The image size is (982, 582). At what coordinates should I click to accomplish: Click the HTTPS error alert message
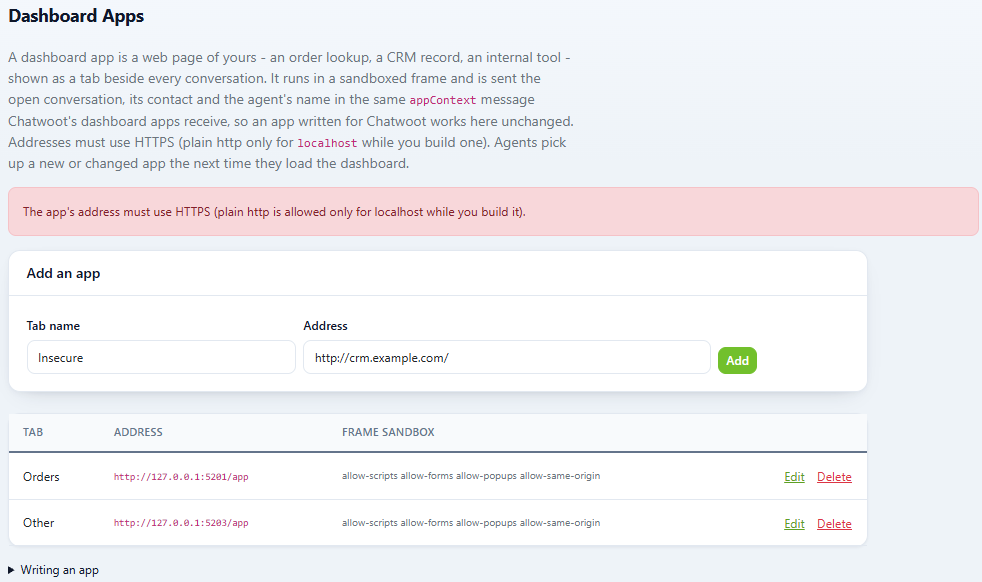point(493,212)
